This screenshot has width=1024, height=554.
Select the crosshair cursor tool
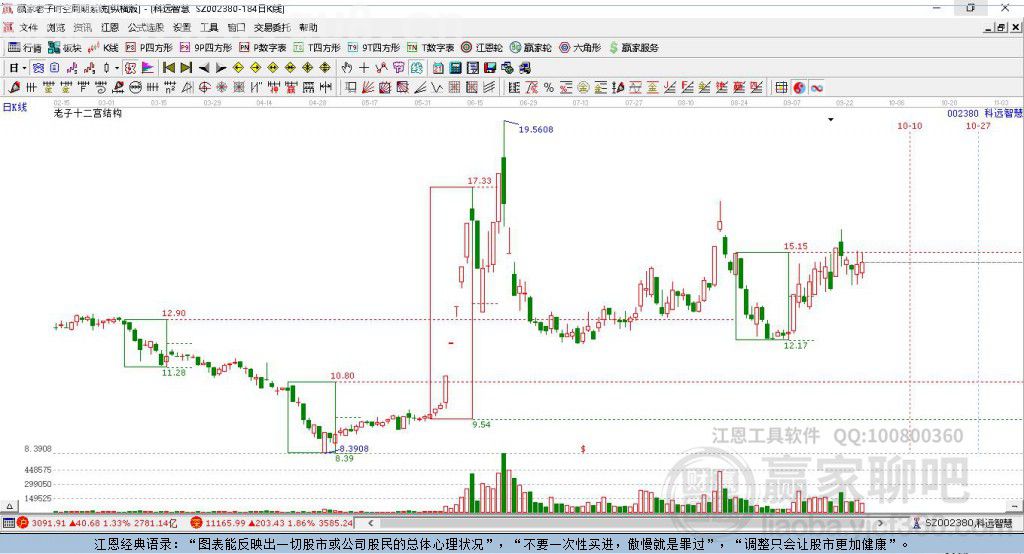[364, 68]
